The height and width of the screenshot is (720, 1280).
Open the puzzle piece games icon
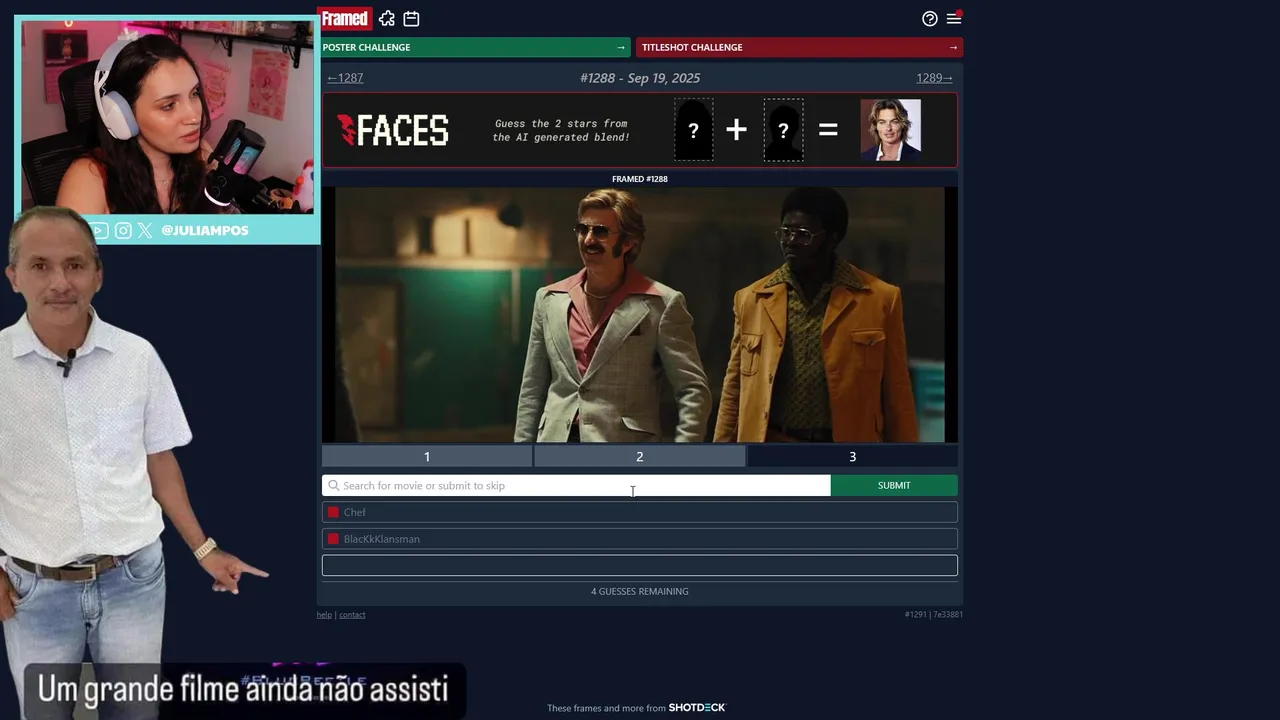point(387,18)
